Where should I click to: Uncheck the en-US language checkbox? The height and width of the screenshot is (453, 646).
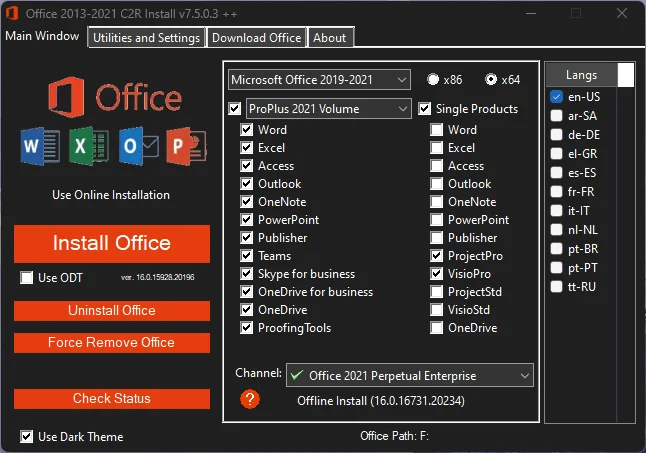557,97
